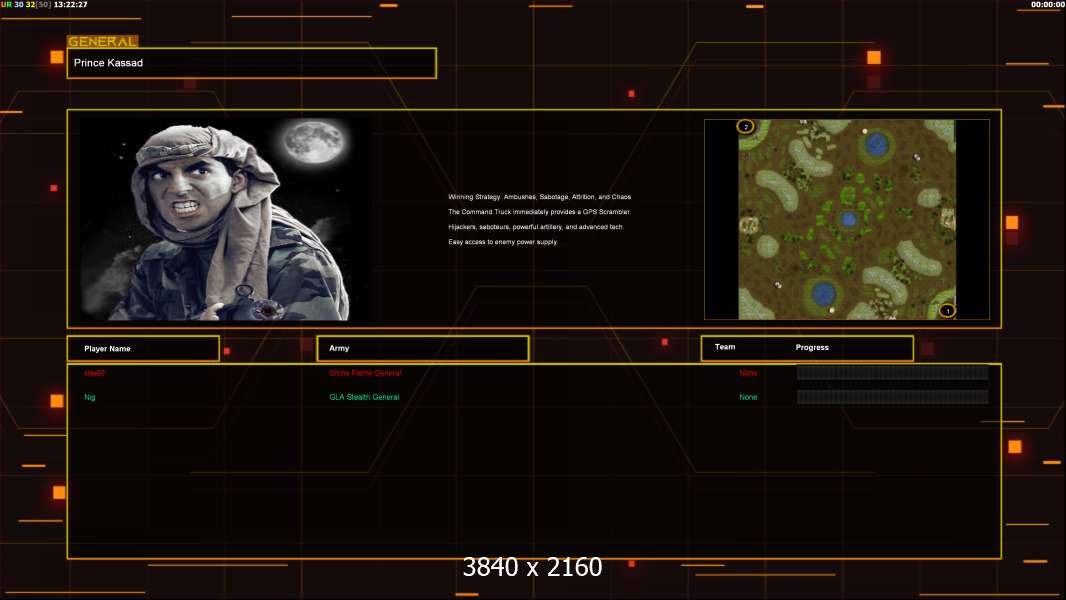Click the red player name beside China Flame General
The image size is (1066, 600).
pyautogui.click(x=94, y=373)
